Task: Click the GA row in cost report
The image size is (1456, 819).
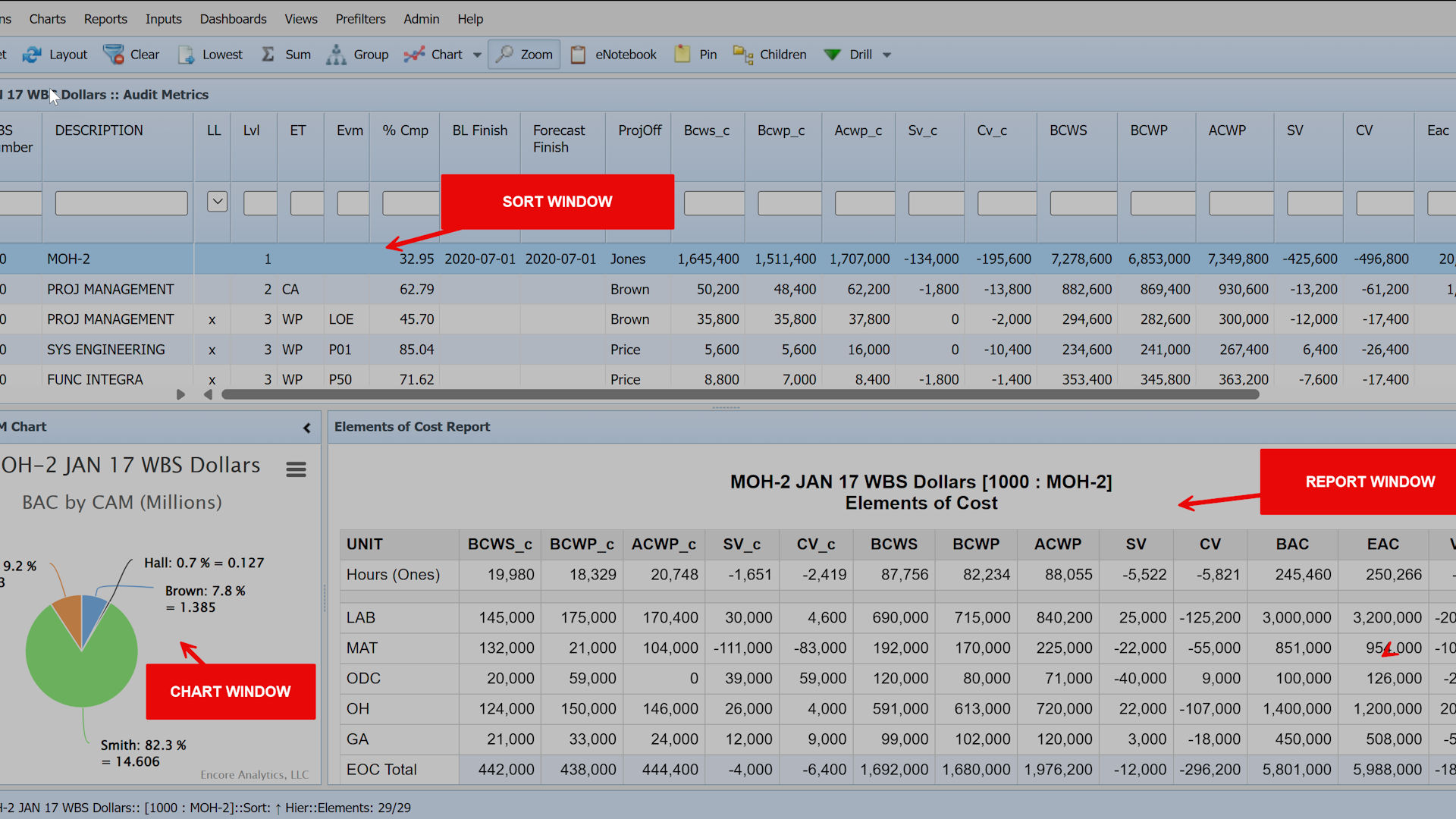Action: coord(898,739)
